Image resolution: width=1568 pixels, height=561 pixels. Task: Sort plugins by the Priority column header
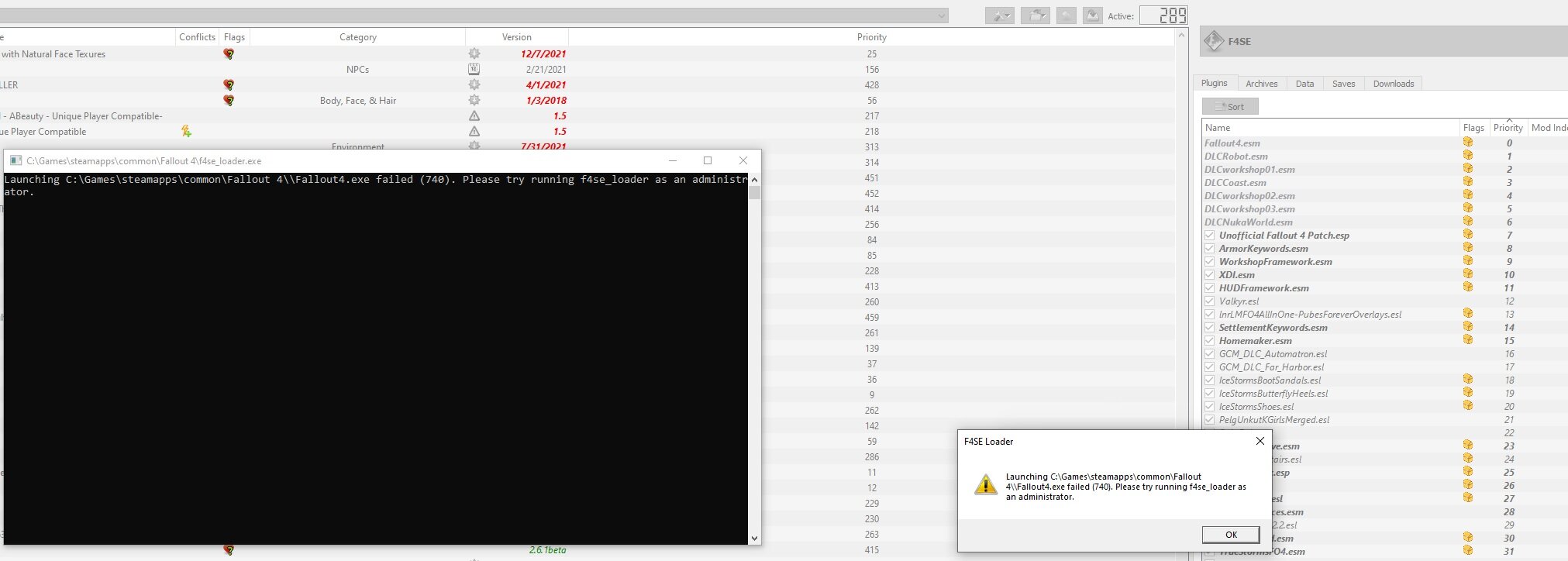click(1508, 128)
